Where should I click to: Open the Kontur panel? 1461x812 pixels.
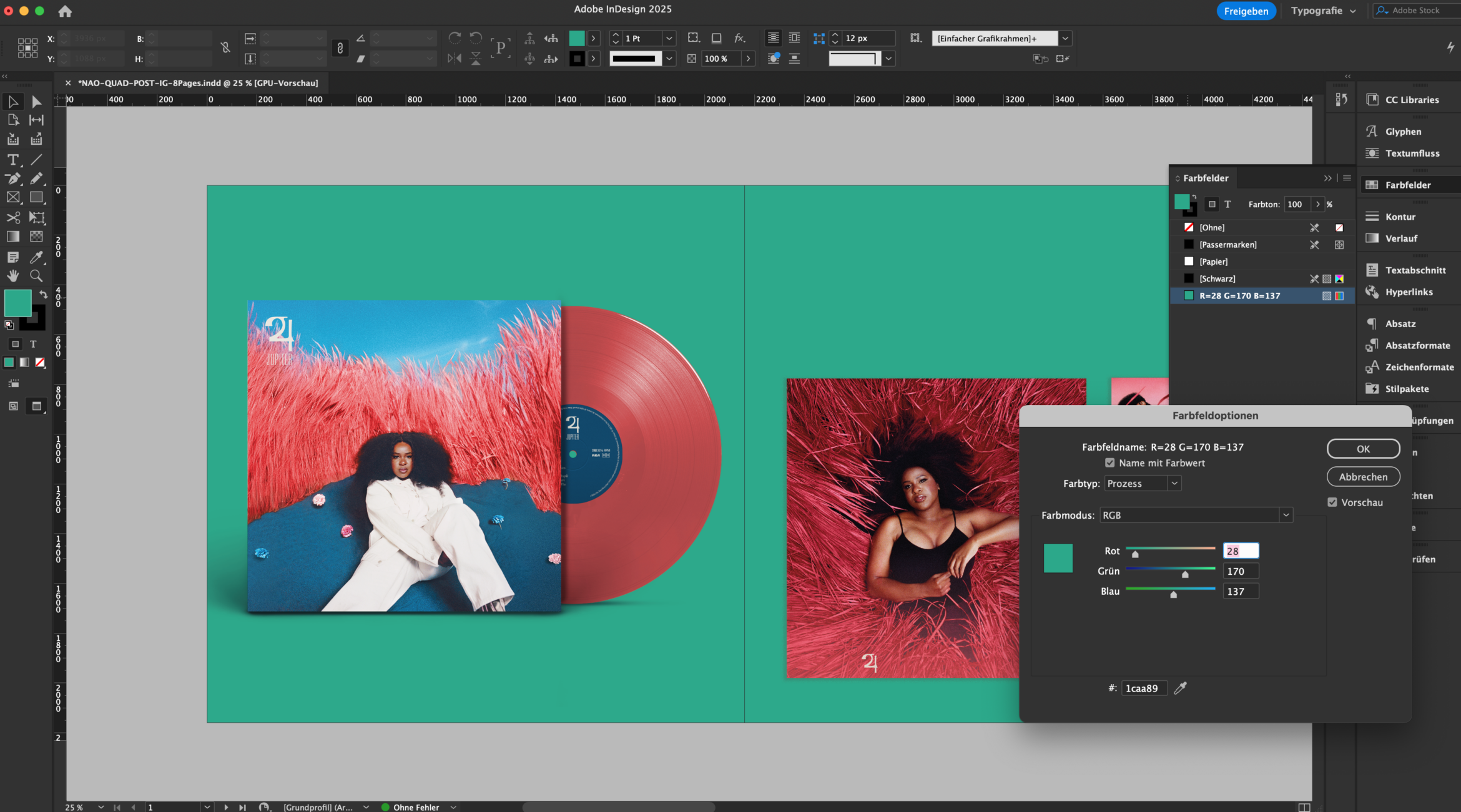[1401, 216]
